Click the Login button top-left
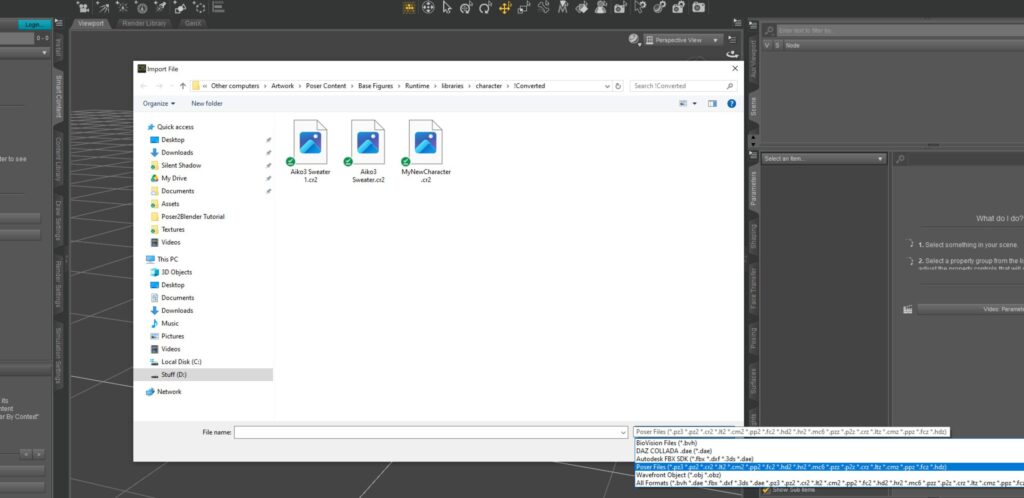1024x498 pixels. [34, 25]
